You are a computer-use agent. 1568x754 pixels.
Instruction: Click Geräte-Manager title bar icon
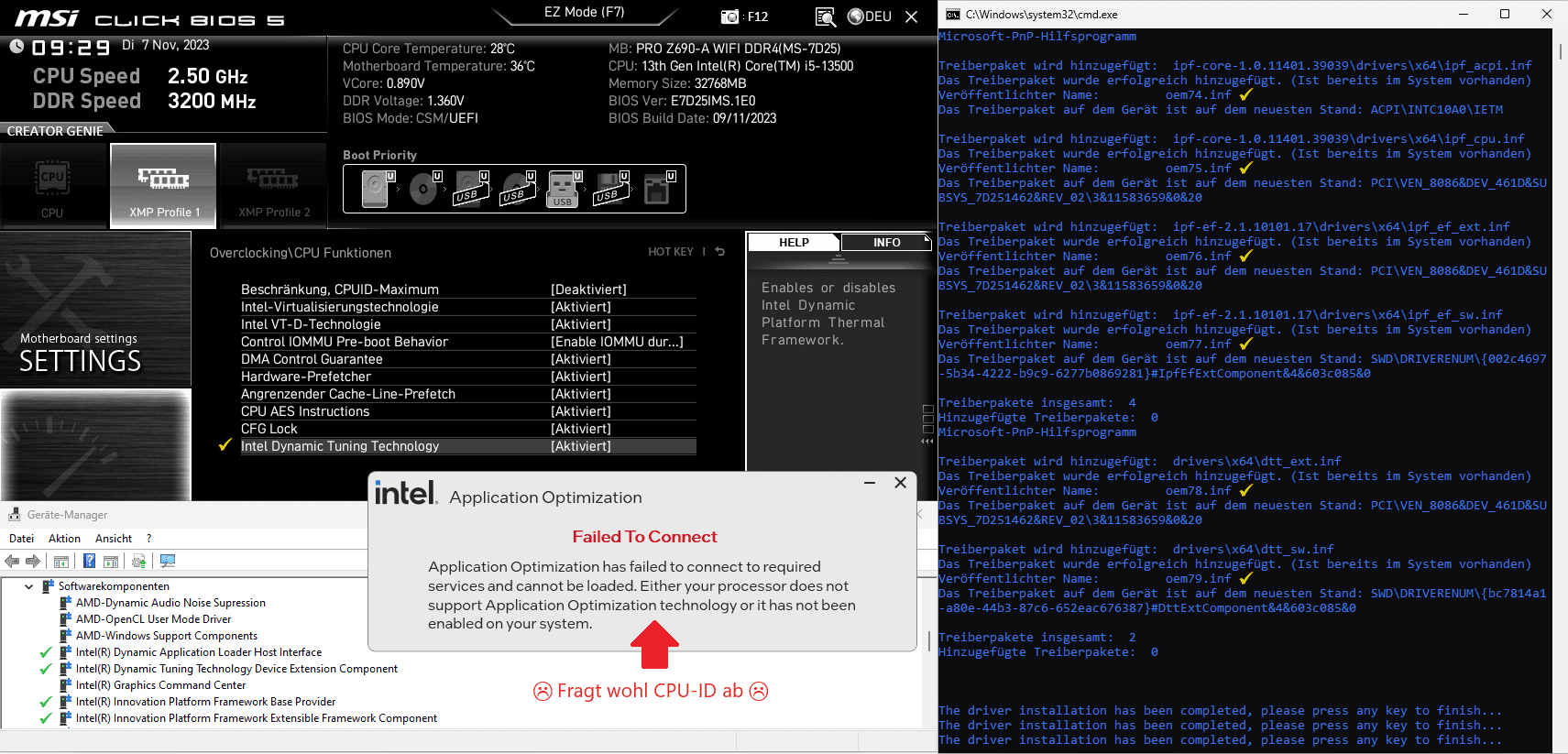[x=14, y=514]
